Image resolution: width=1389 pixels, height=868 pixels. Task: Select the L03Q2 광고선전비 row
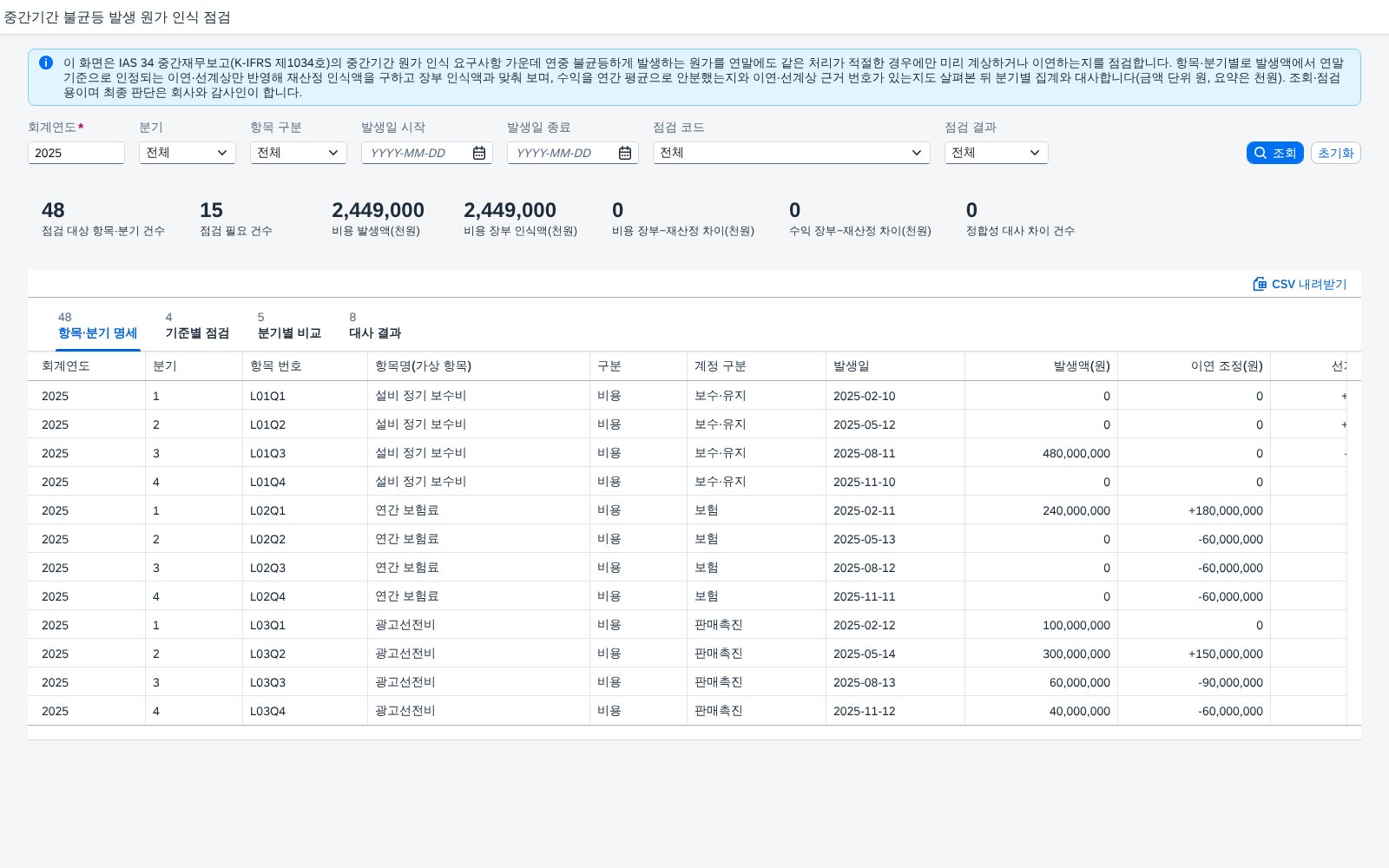point(694,654)
